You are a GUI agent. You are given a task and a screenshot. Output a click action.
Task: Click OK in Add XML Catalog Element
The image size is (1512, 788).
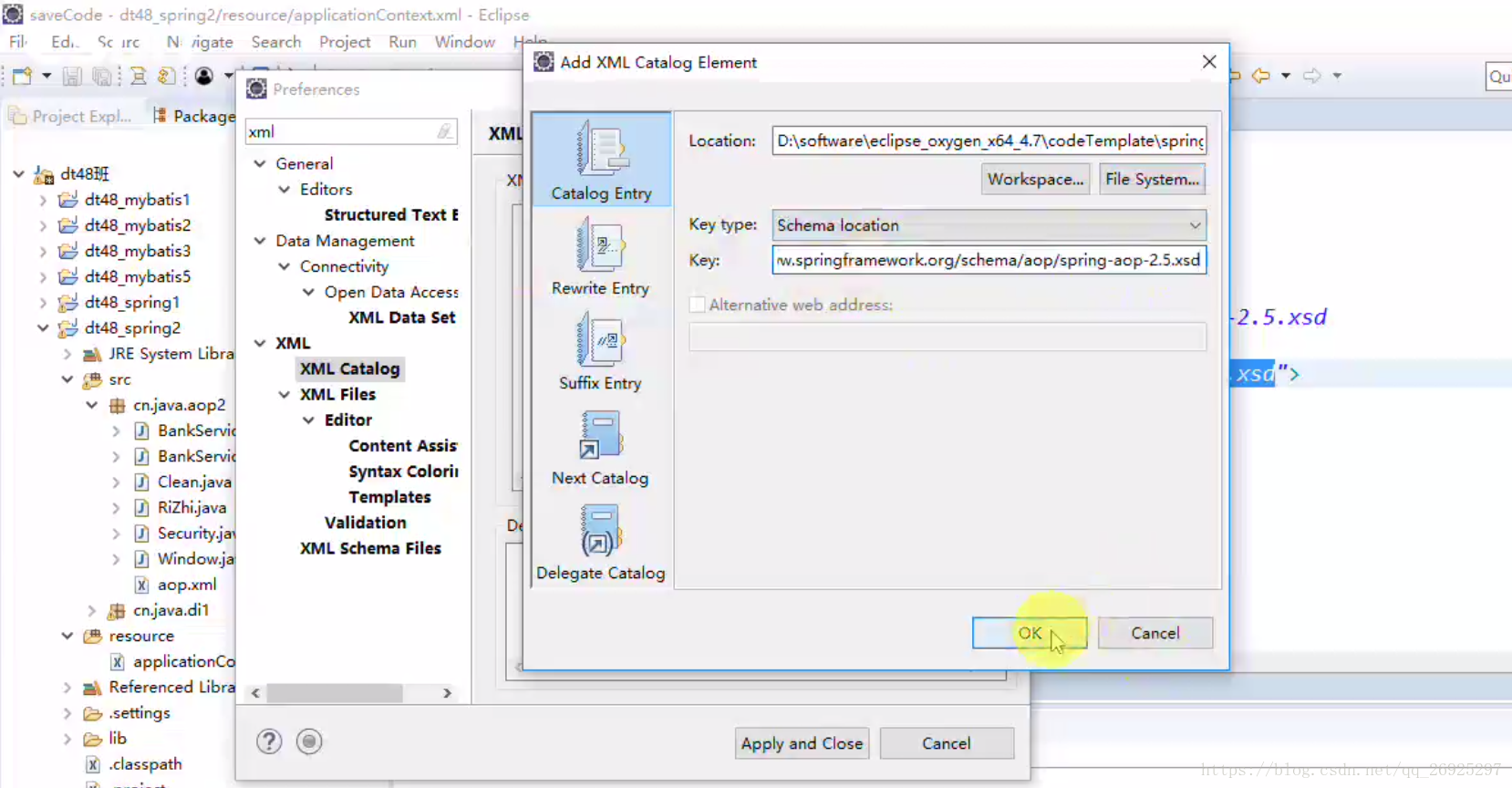click(1030, 633)
